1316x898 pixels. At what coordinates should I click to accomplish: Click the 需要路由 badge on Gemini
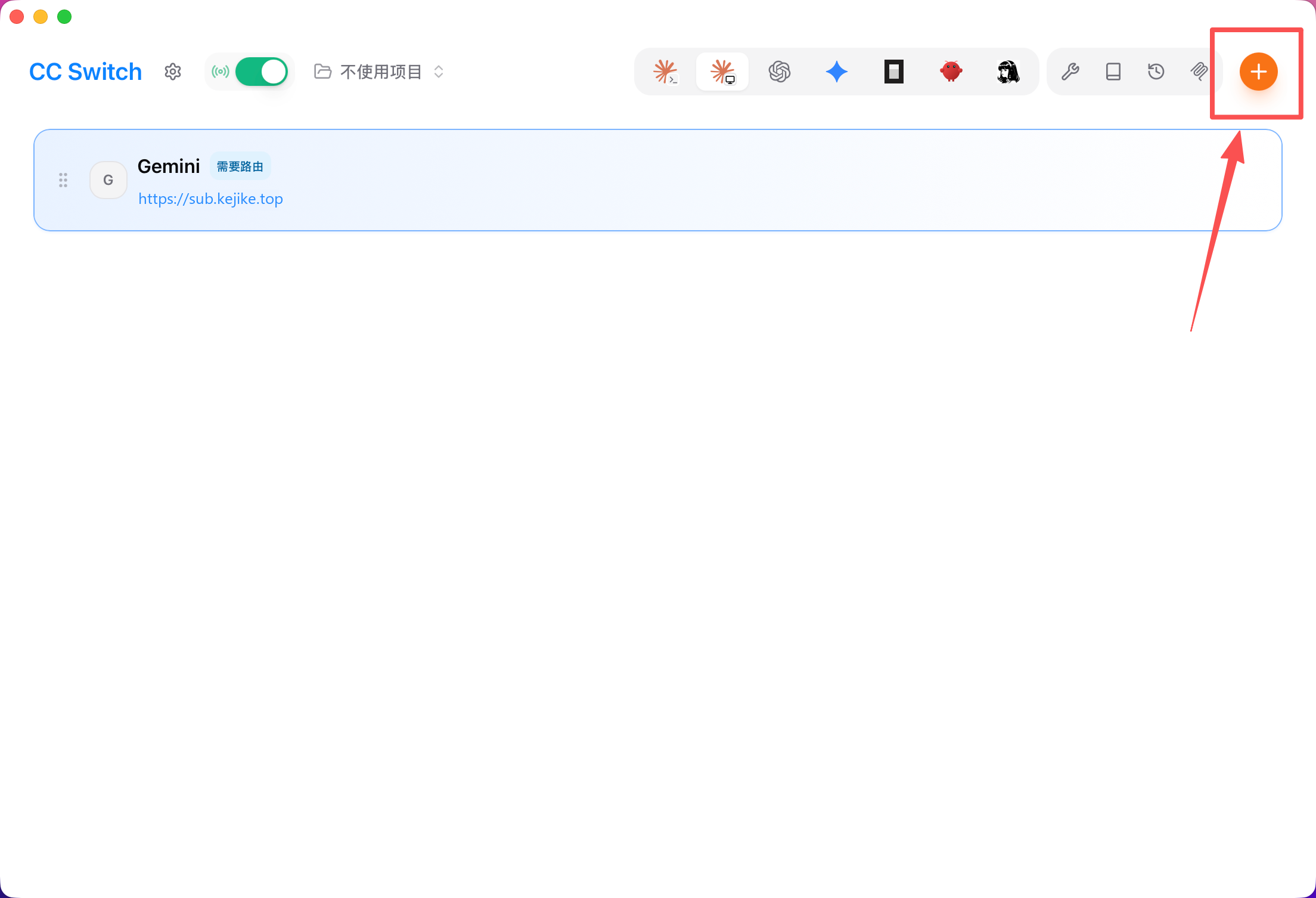[240, 166]
